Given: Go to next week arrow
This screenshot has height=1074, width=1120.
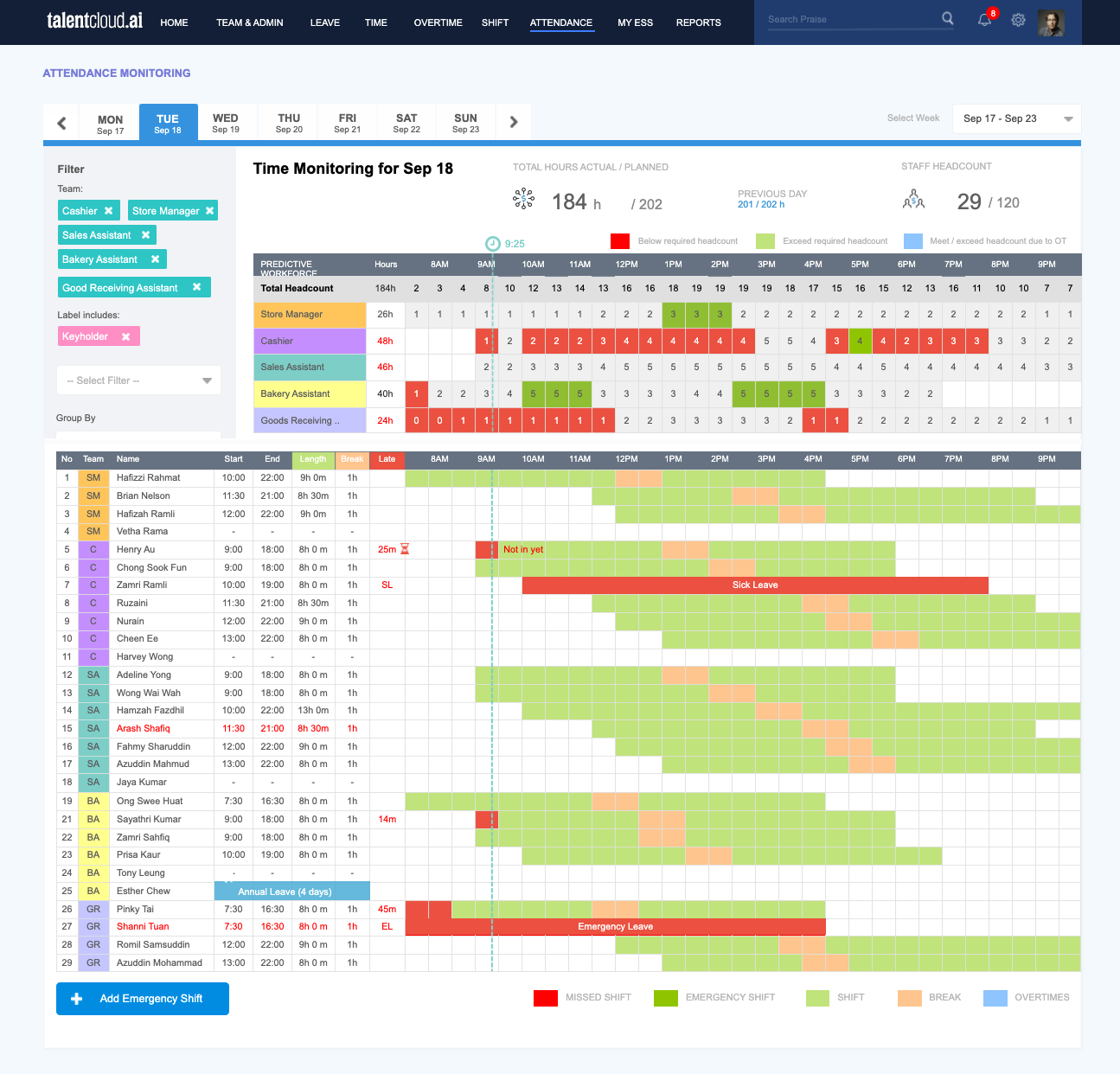Looking at the screenshot, I should 514,122.
